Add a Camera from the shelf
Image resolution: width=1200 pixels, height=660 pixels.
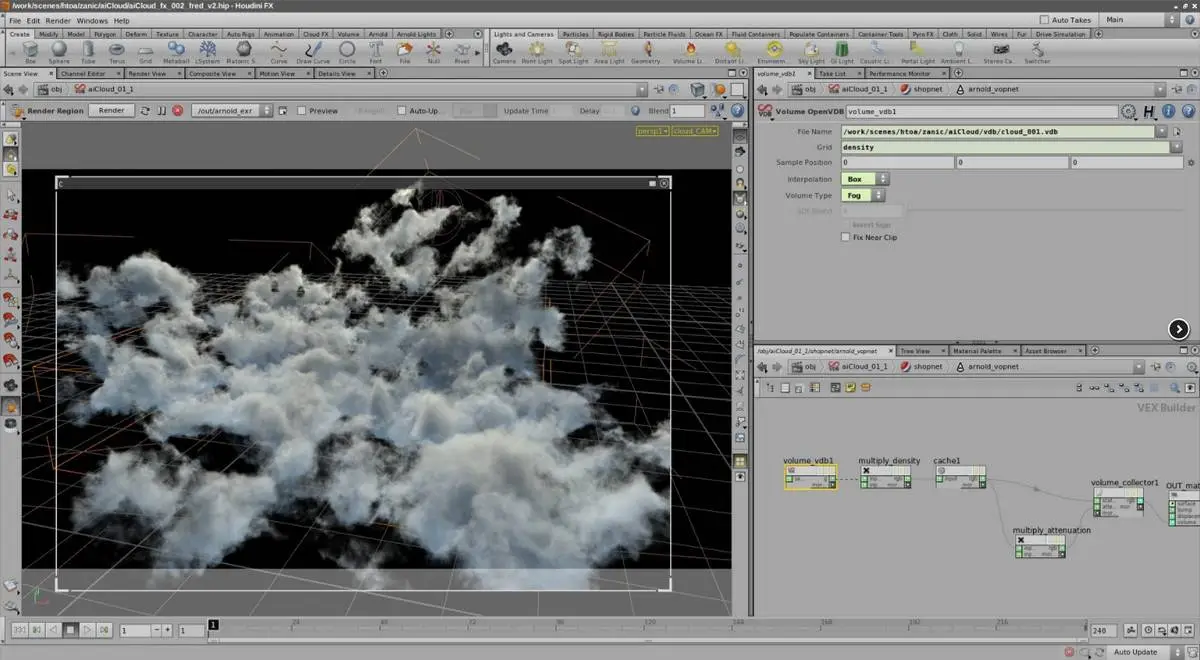click(504, 50)
